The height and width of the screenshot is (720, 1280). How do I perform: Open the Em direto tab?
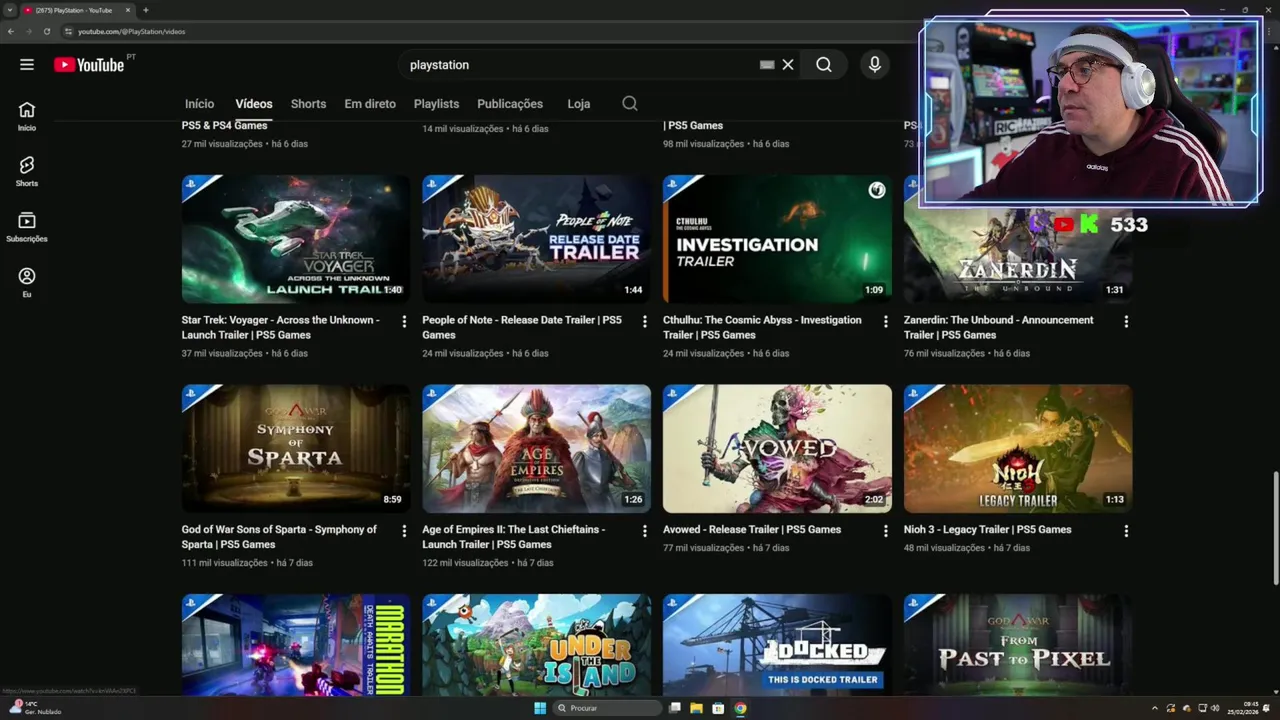(370, 104)
